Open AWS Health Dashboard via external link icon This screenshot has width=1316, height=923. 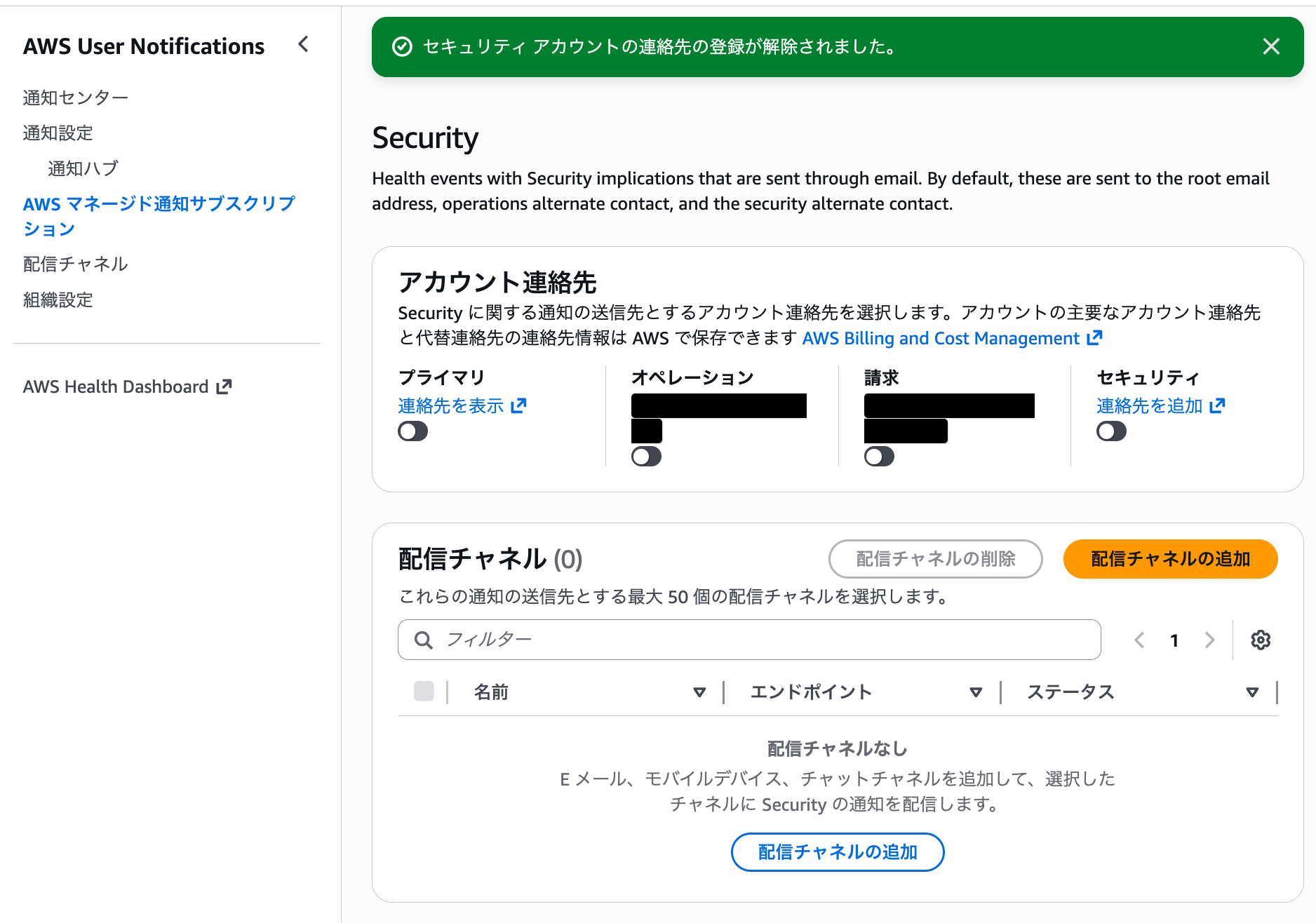point(224,386)
